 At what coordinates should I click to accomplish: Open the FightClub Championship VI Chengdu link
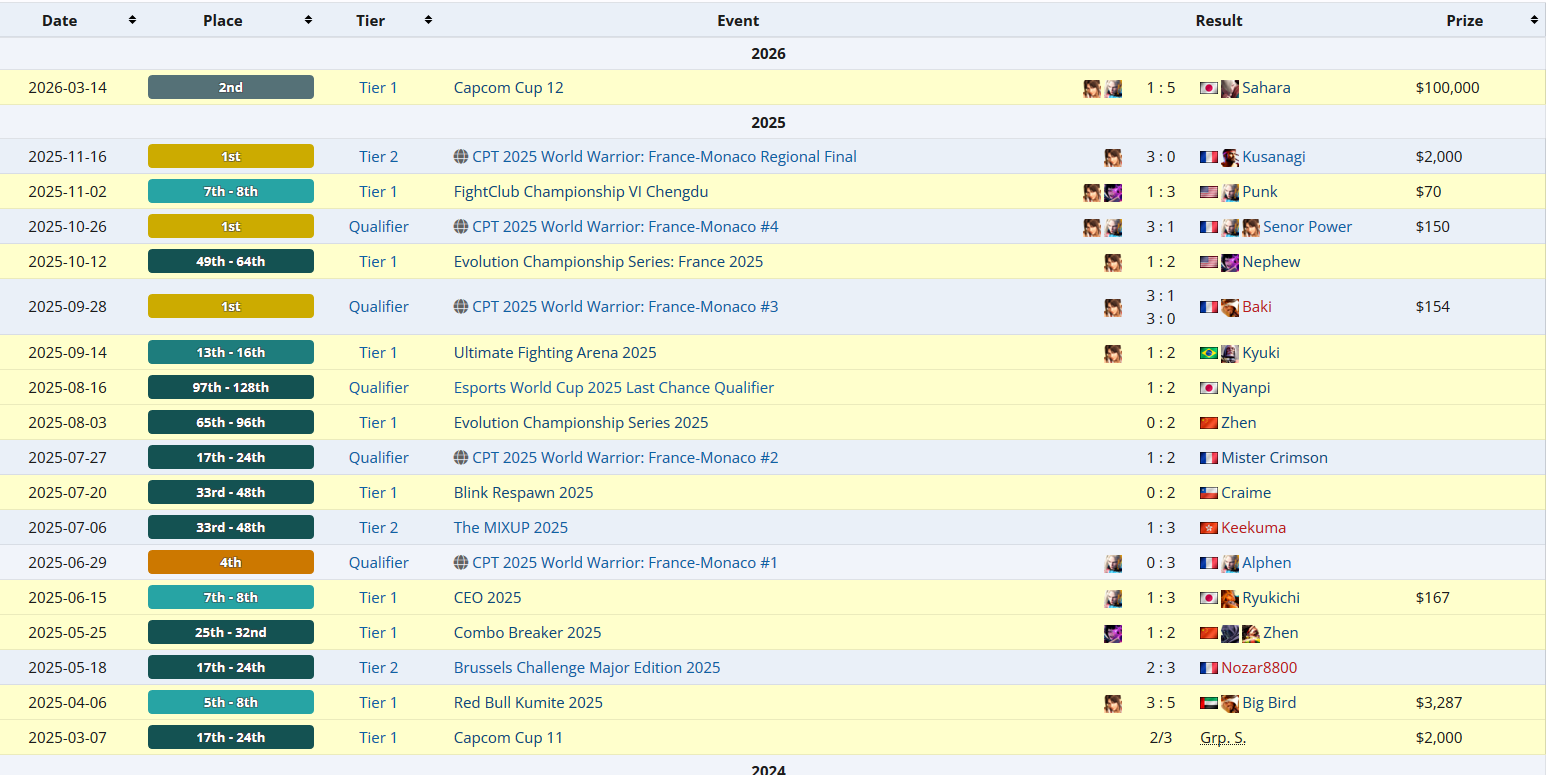(x=581, y=192)
